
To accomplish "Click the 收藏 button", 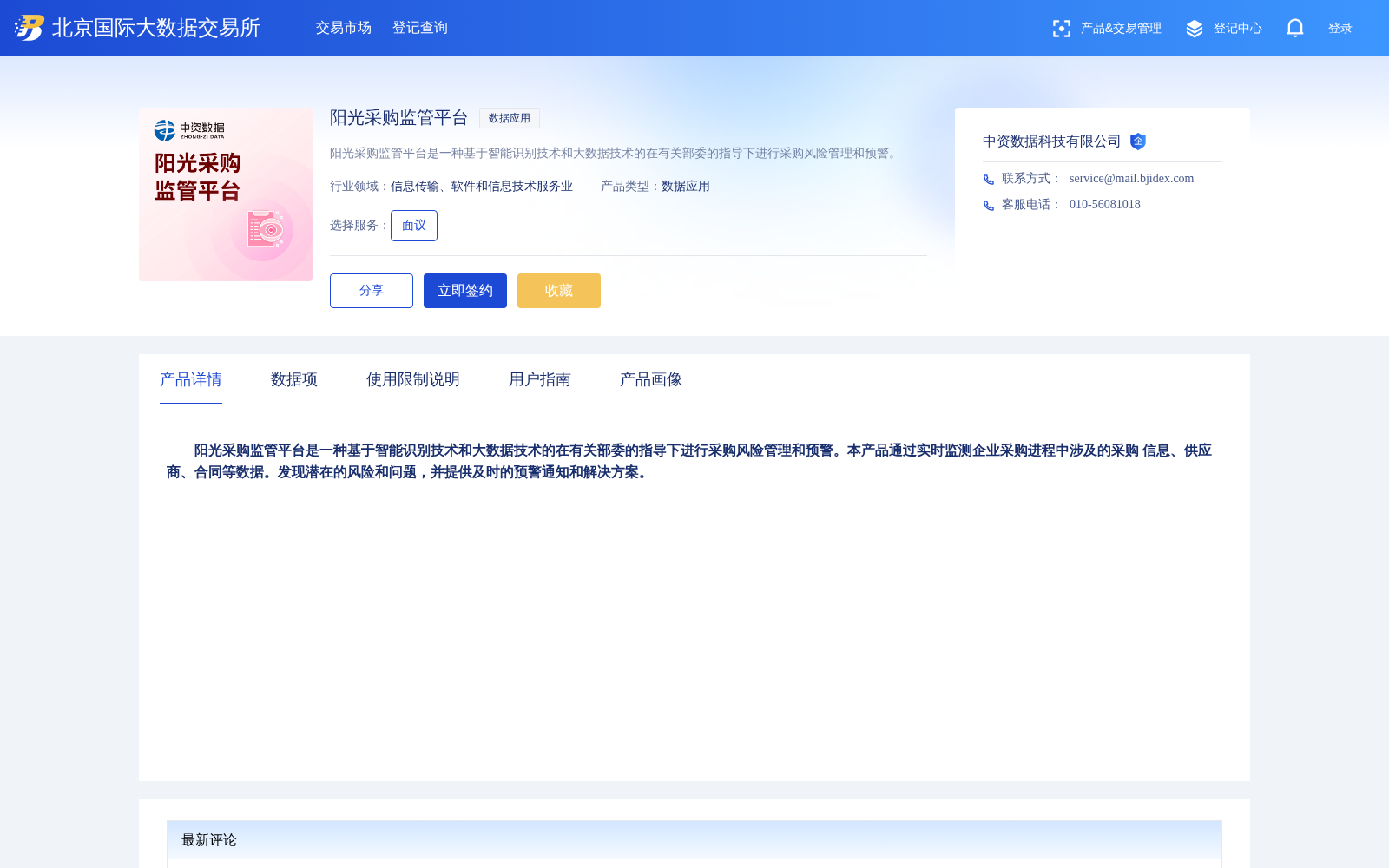I will (x=559, y=291).
